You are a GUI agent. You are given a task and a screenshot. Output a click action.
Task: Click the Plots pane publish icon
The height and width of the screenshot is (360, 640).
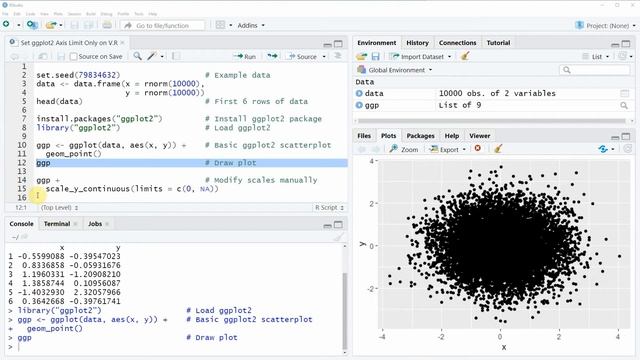click(x=603, y=149)
